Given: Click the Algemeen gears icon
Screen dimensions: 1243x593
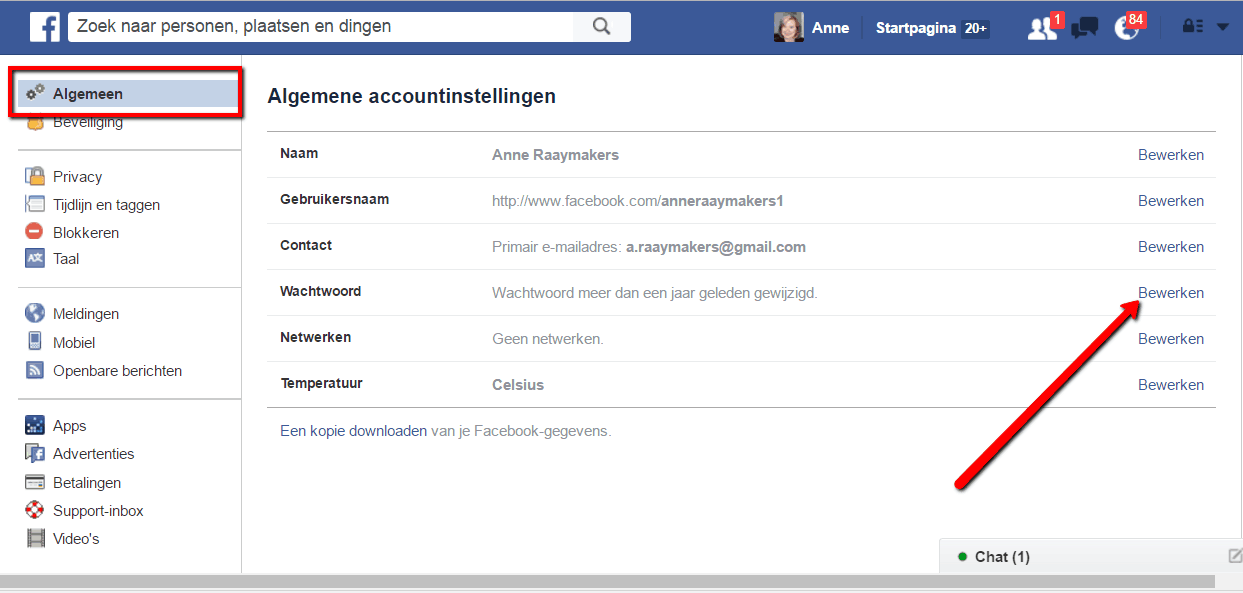Looking at the screenshot, I should pos(36,93).
